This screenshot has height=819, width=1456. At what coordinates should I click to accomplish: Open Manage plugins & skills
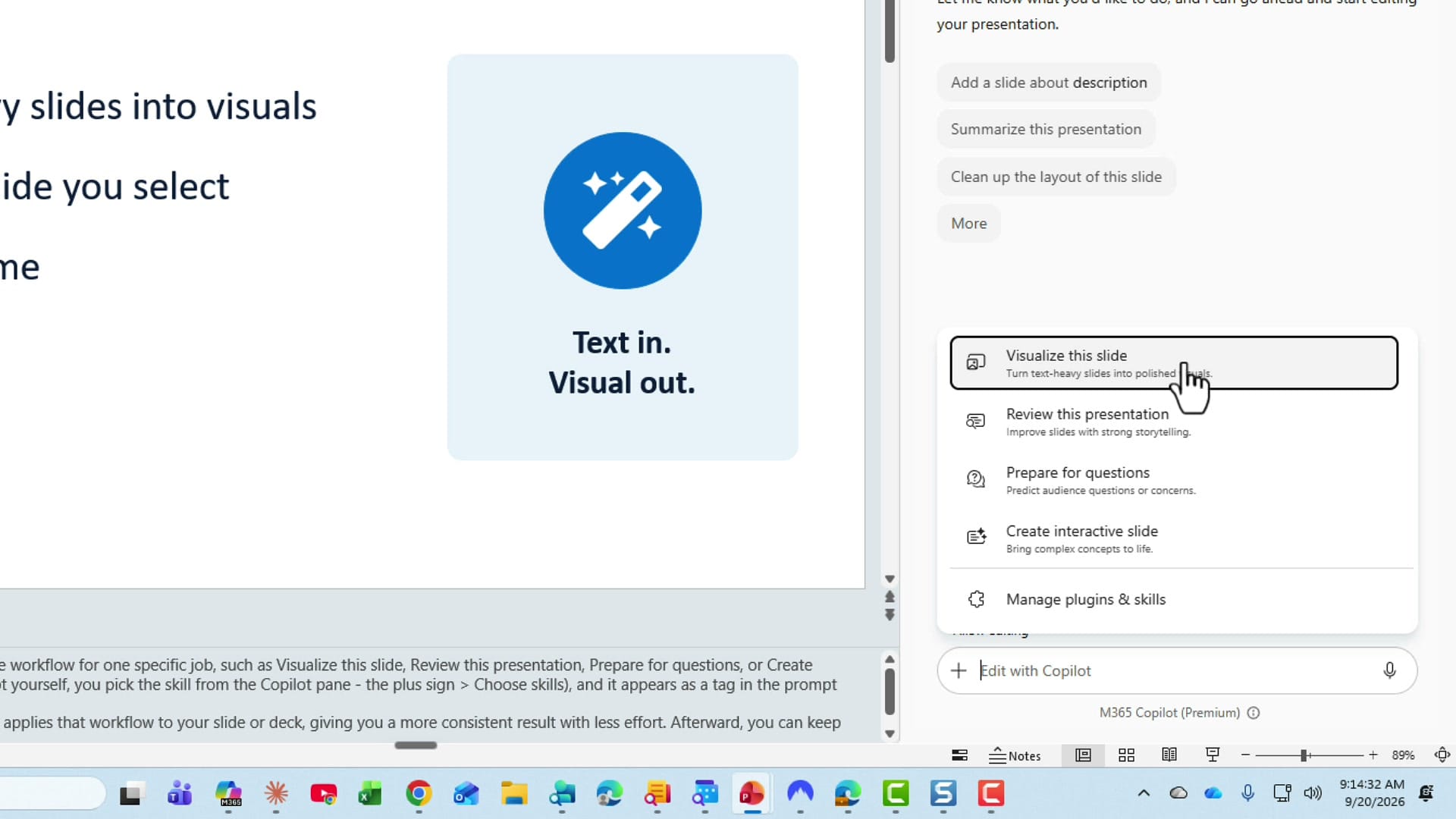click(x=1173, y=599)
